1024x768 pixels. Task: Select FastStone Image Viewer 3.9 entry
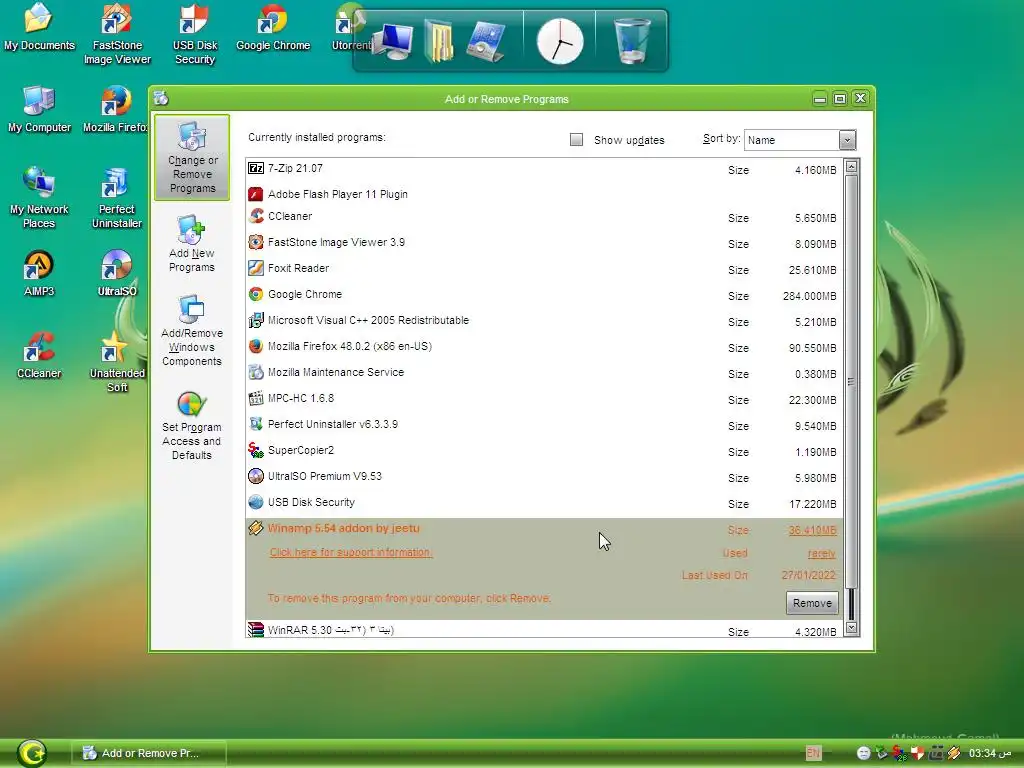(x=544, y=243)
